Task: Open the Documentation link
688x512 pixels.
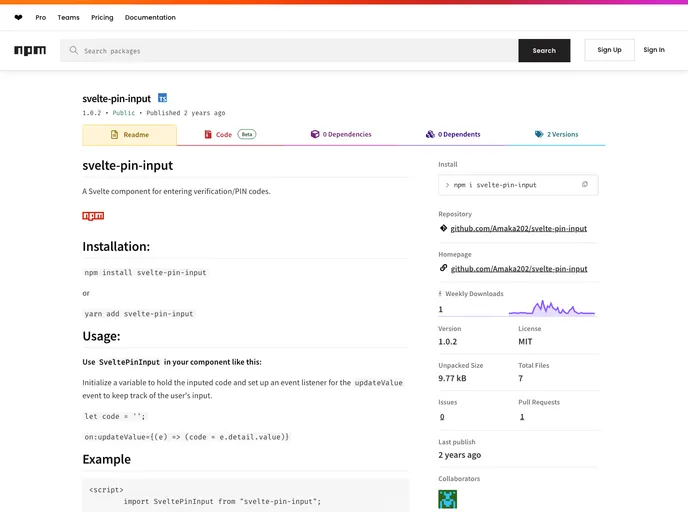Action: click(x=150, y=18)
